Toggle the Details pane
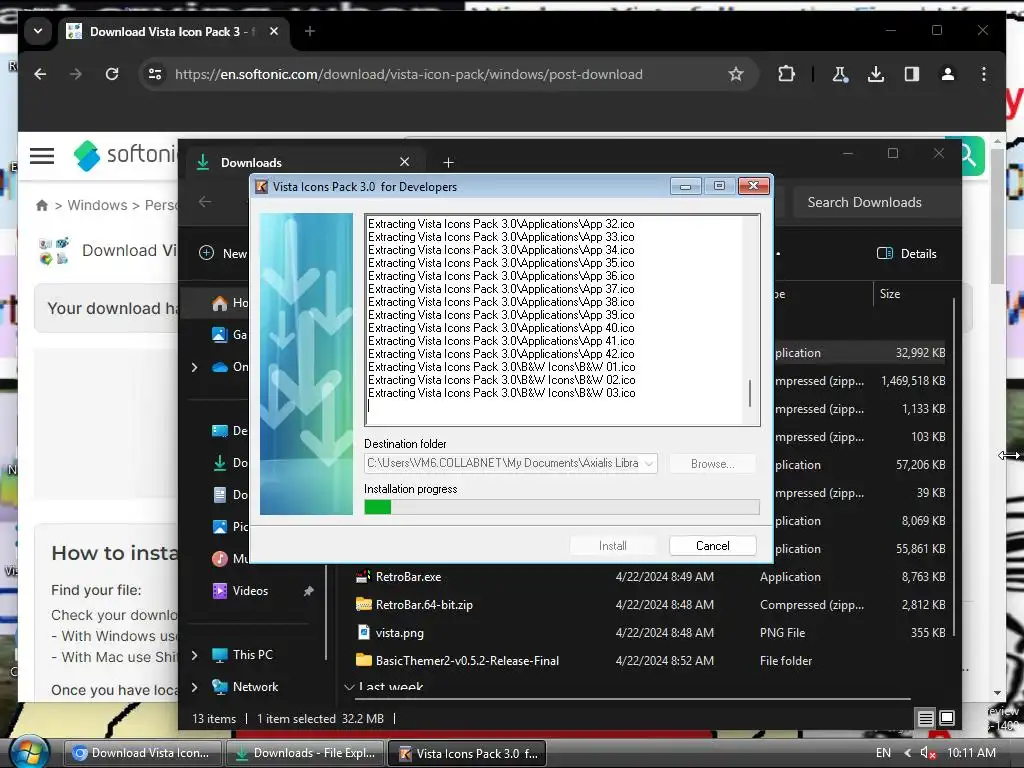The height and width of the screenshot is (768, 1024). pyautogui.click(x=906, y=253)
